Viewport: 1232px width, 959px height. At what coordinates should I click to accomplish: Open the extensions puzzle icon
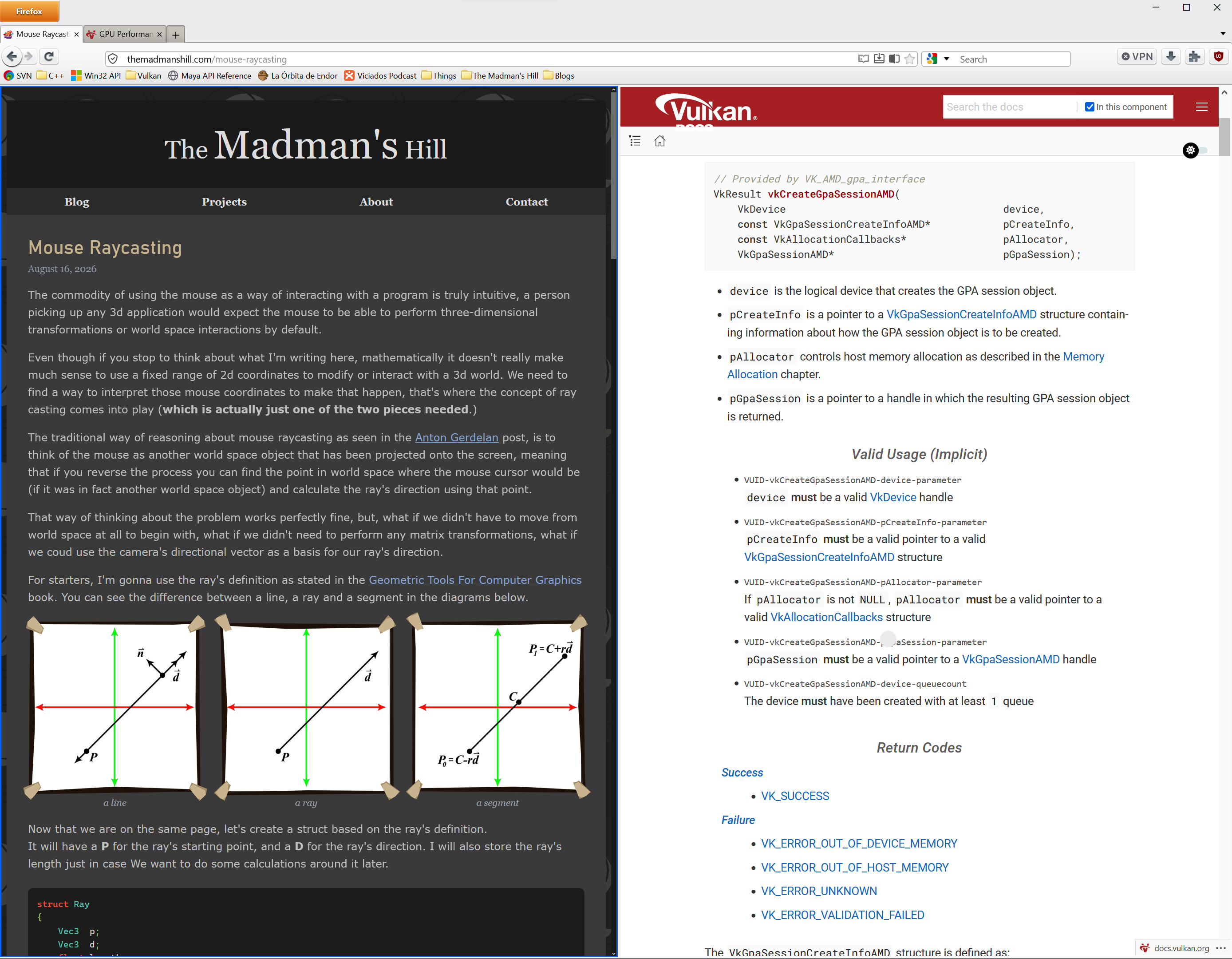pyautogui.click(x=1194, y=56)
